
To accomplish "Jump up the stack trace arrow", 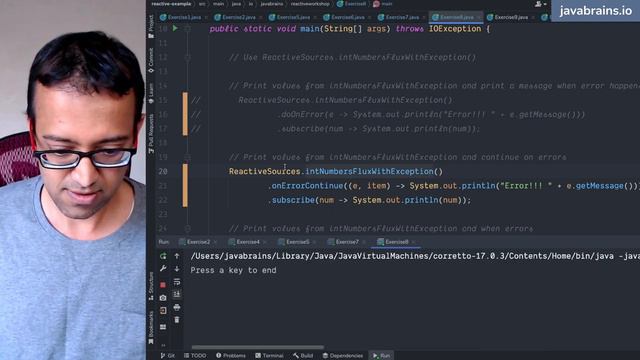I will (177, 256).
